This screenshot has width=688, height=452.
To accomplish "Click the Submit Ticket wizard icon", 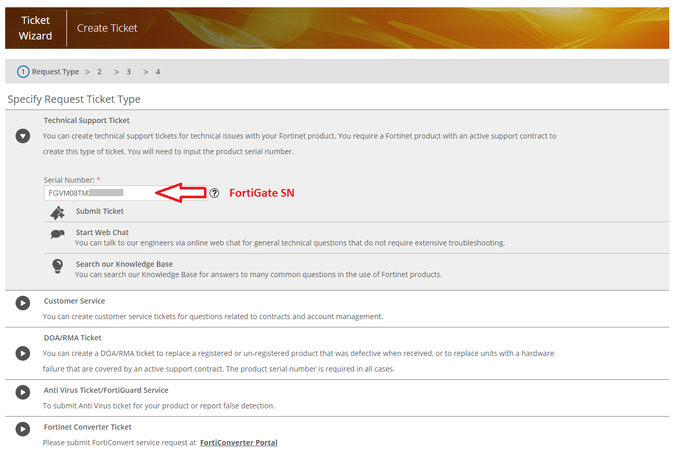I will [x=57, y=213].
